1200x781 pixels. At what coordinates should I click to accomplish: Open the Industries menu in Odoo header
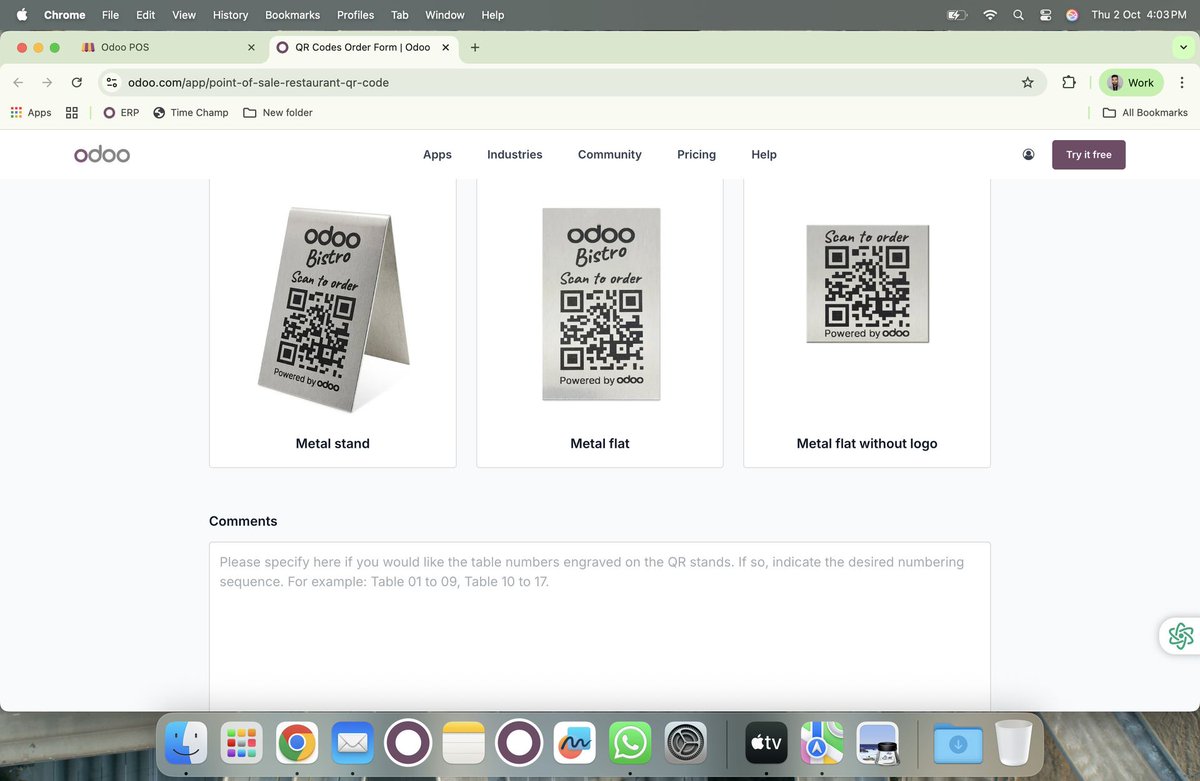click(515, 155)
